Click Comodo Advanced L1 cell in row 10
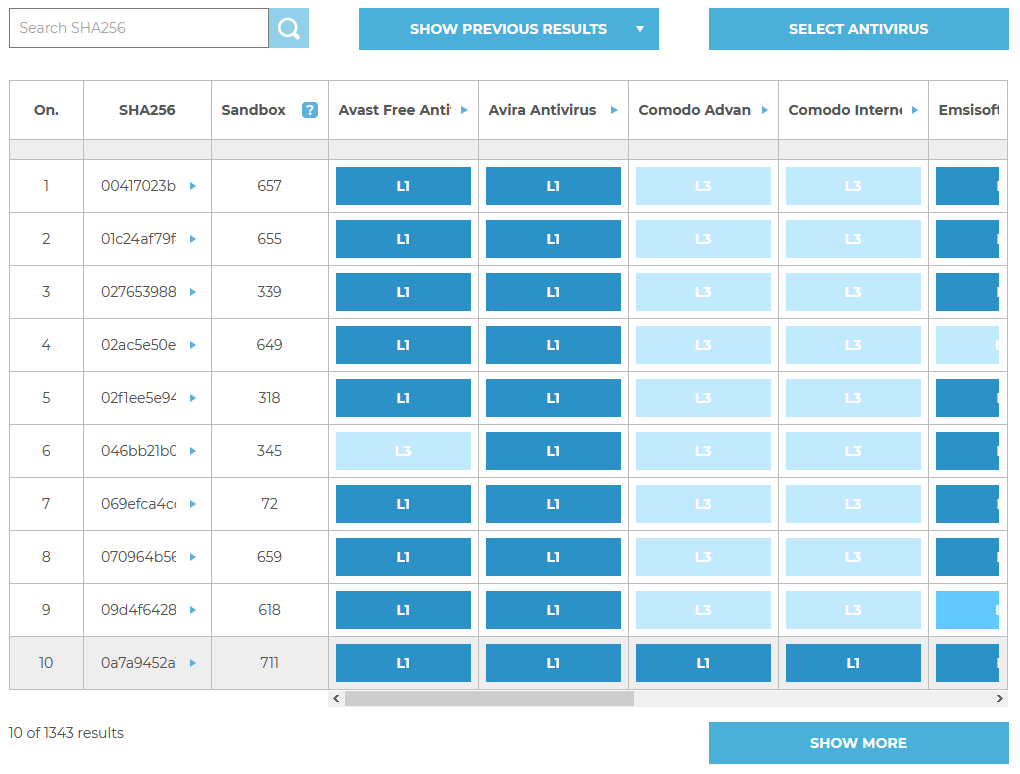1020x774 pixels. (703, 663)
